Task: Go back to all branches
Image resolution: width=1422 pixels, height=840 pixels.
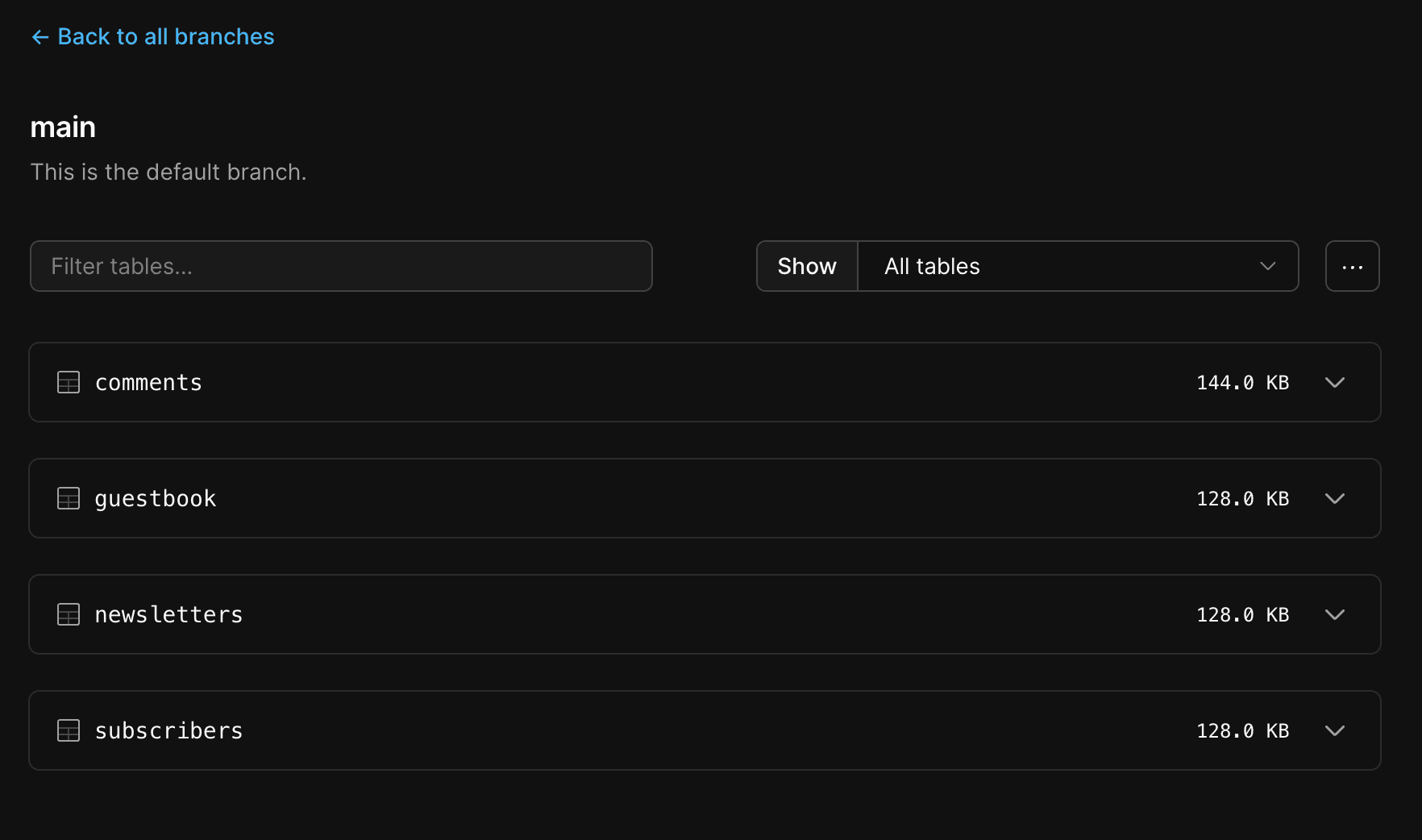Action: pyautogui.click(x=165, y=37)
